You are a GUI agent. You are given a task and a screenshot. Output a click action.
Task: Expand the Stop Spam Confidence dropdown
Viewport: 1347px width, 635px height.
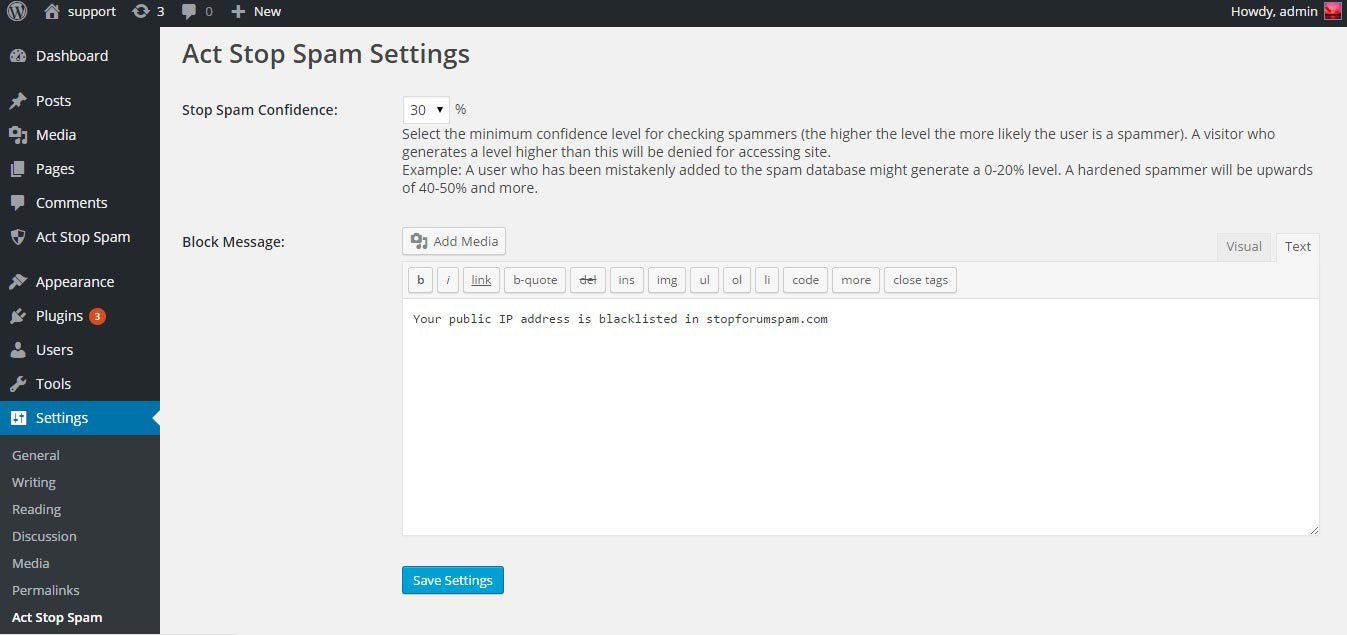pos(426,110)
